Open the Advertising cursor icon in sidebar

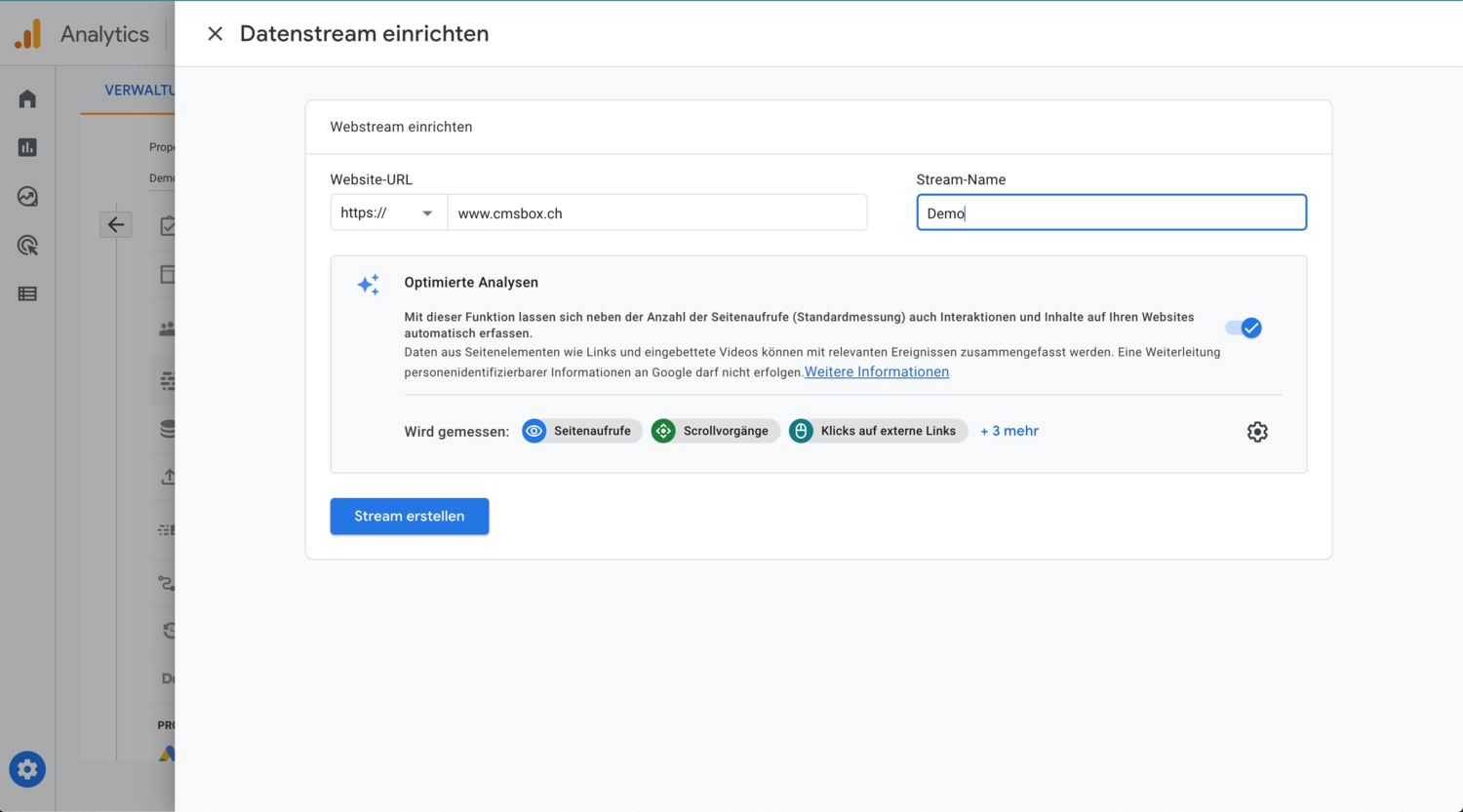pos(27,245)
